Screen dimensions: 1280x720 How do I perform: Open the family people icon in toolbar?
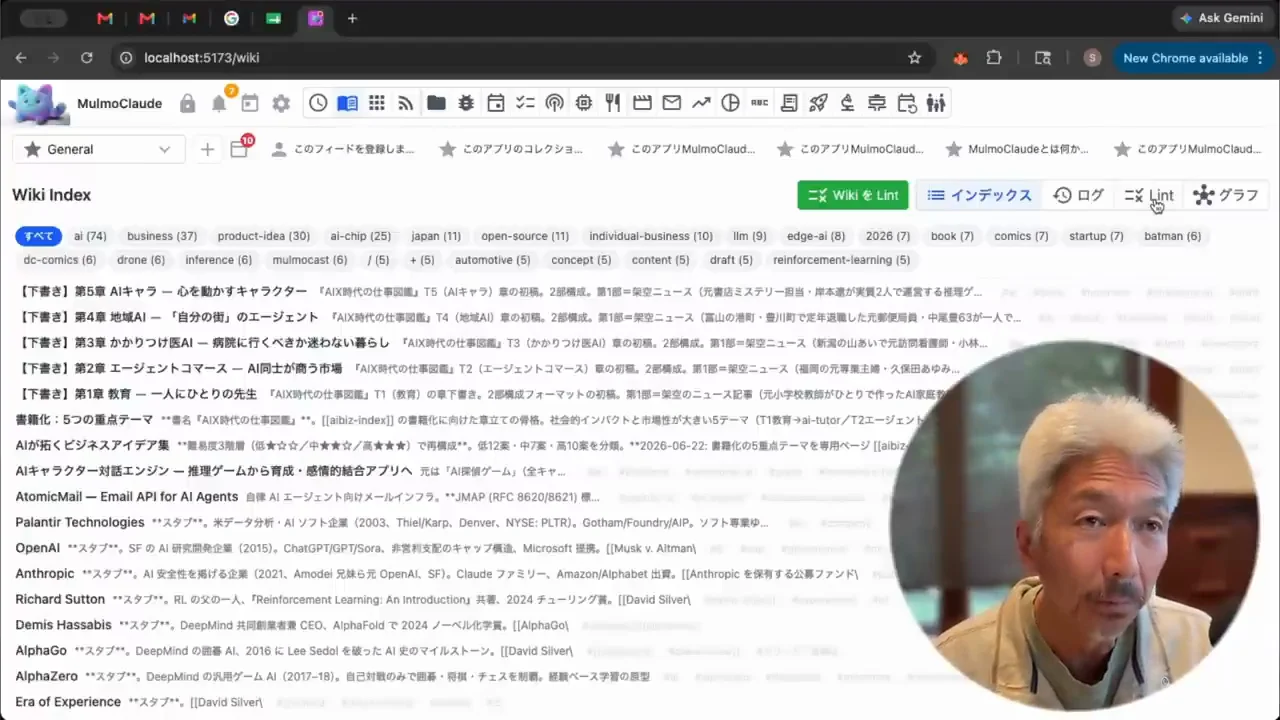point(936,103)
